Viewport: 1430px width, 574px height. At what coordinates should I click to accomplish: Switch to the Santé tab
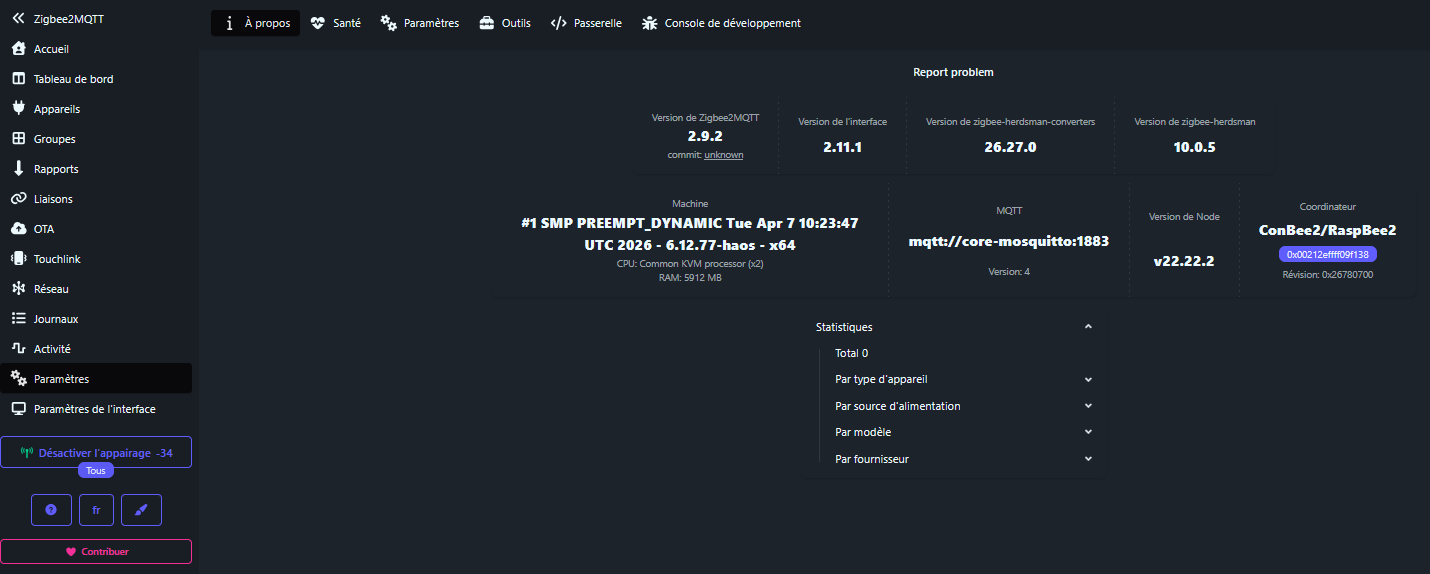[335, 23]
